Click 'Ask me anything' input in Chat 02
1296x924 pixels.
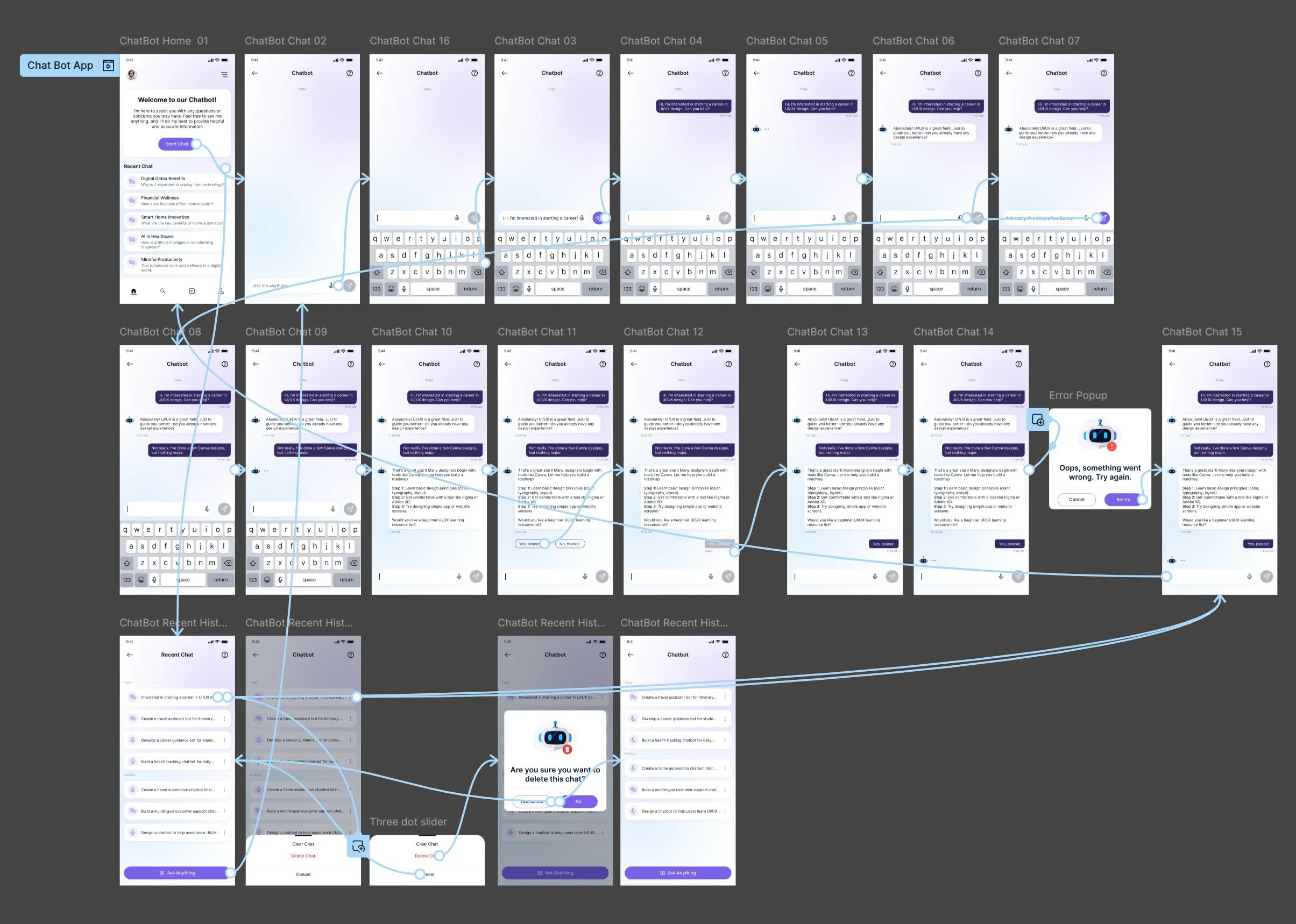pos(285,286)
